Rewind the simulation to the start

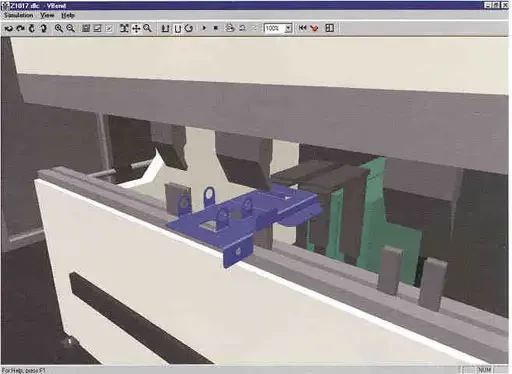(302, 29)
